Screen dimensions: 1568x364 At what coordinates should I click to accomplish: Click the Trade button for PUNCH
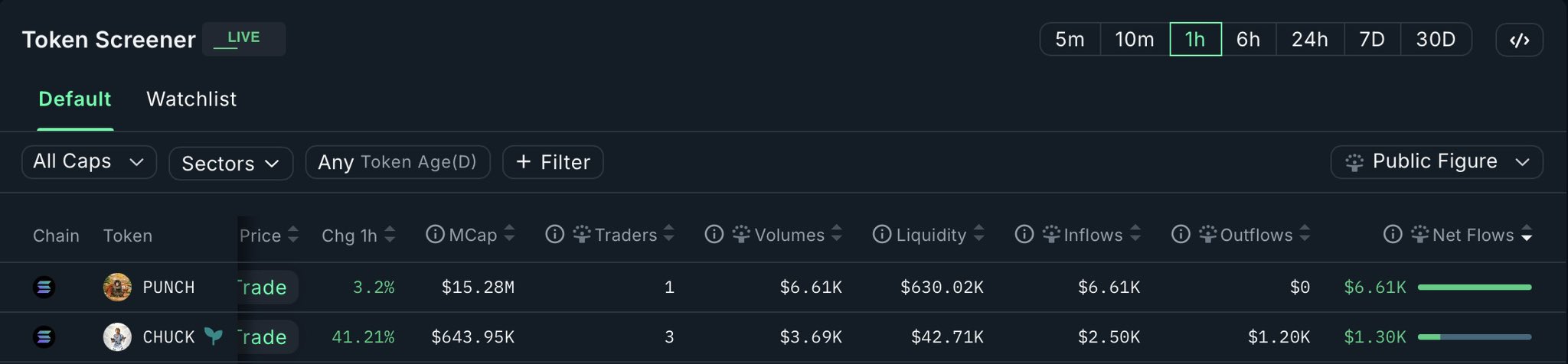(266, 288)
